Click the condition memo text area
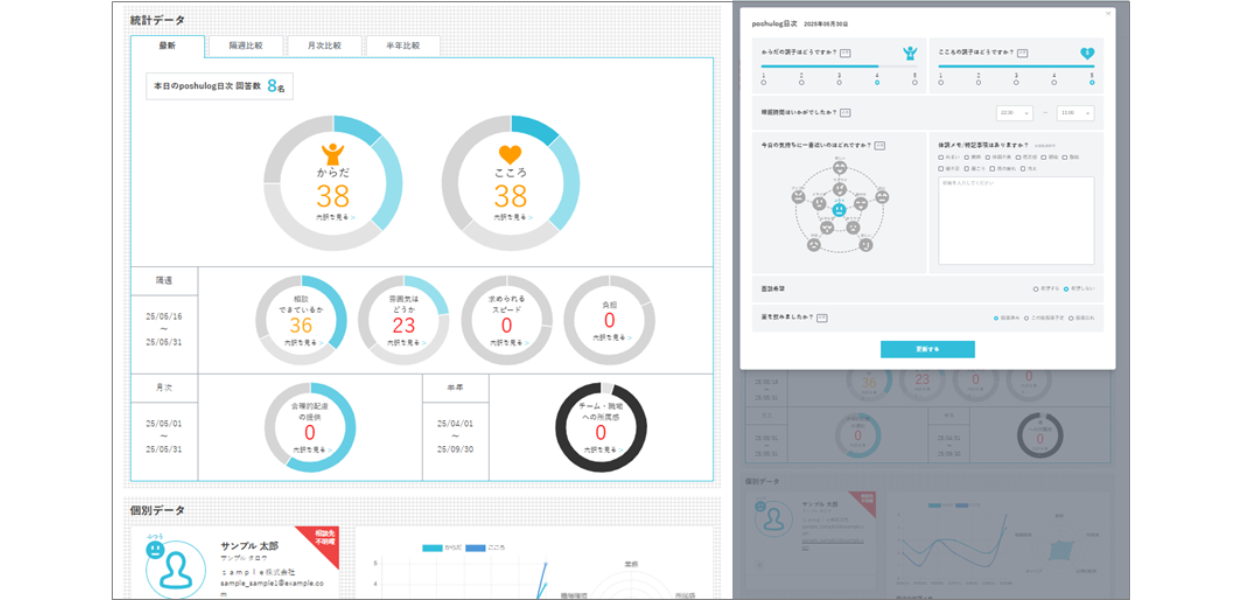Viewport: 1240px width, 600px height. tap(1016, 221)
